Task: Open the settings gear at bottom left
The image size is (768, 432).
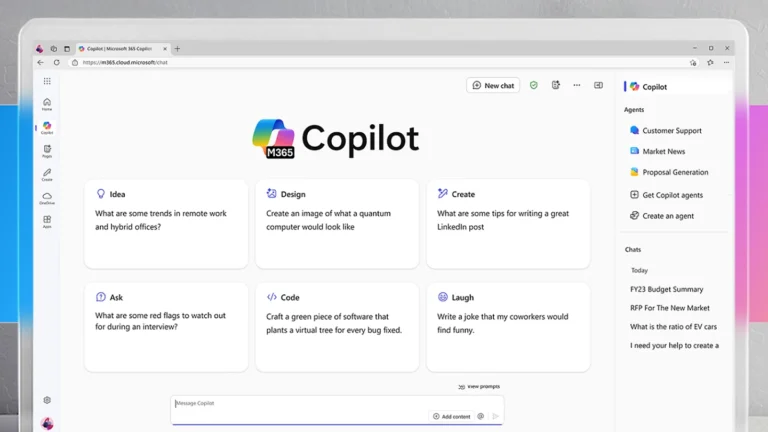Action: [x=47, y=400]
